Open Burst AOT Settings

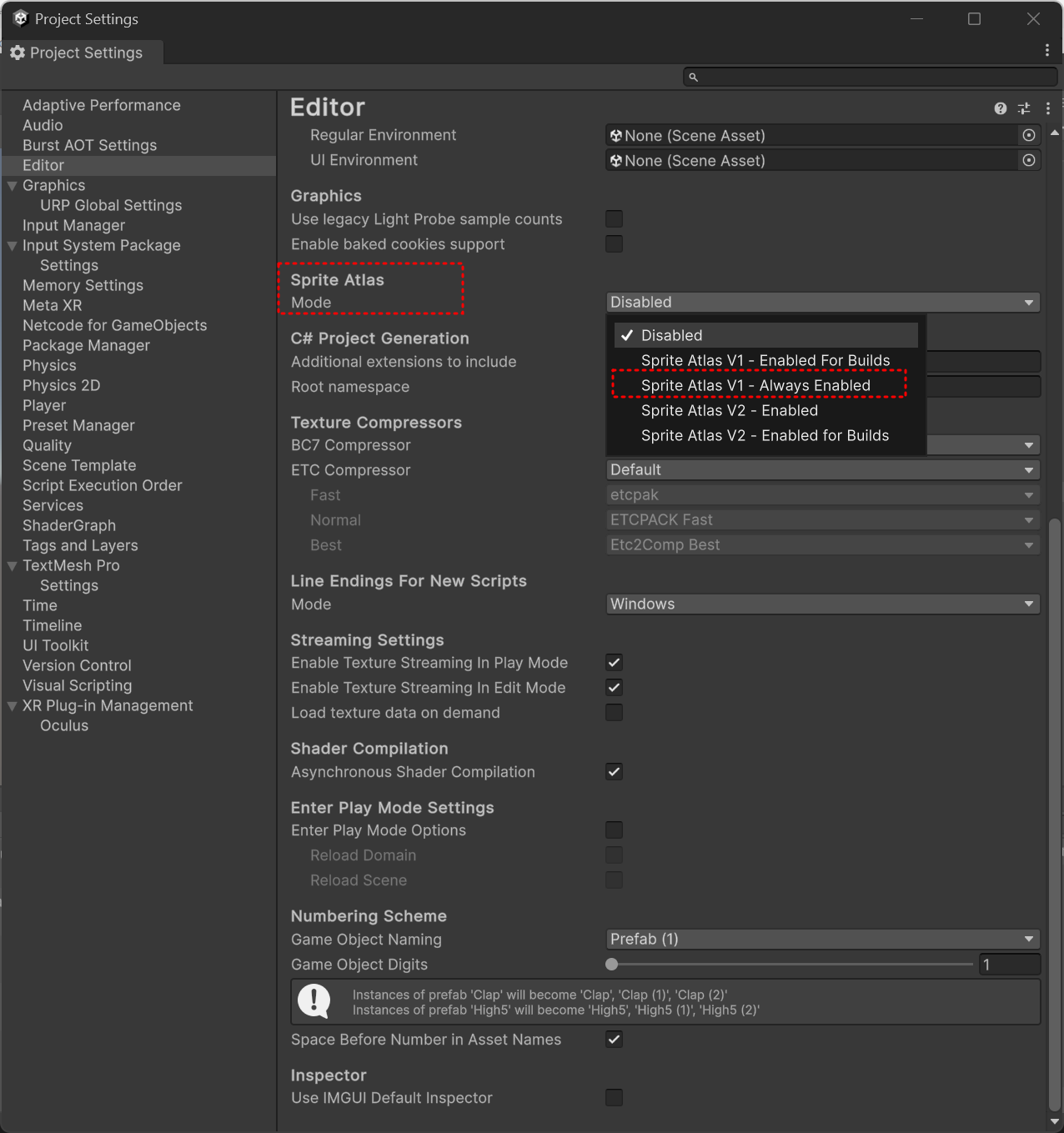(90, 145)
